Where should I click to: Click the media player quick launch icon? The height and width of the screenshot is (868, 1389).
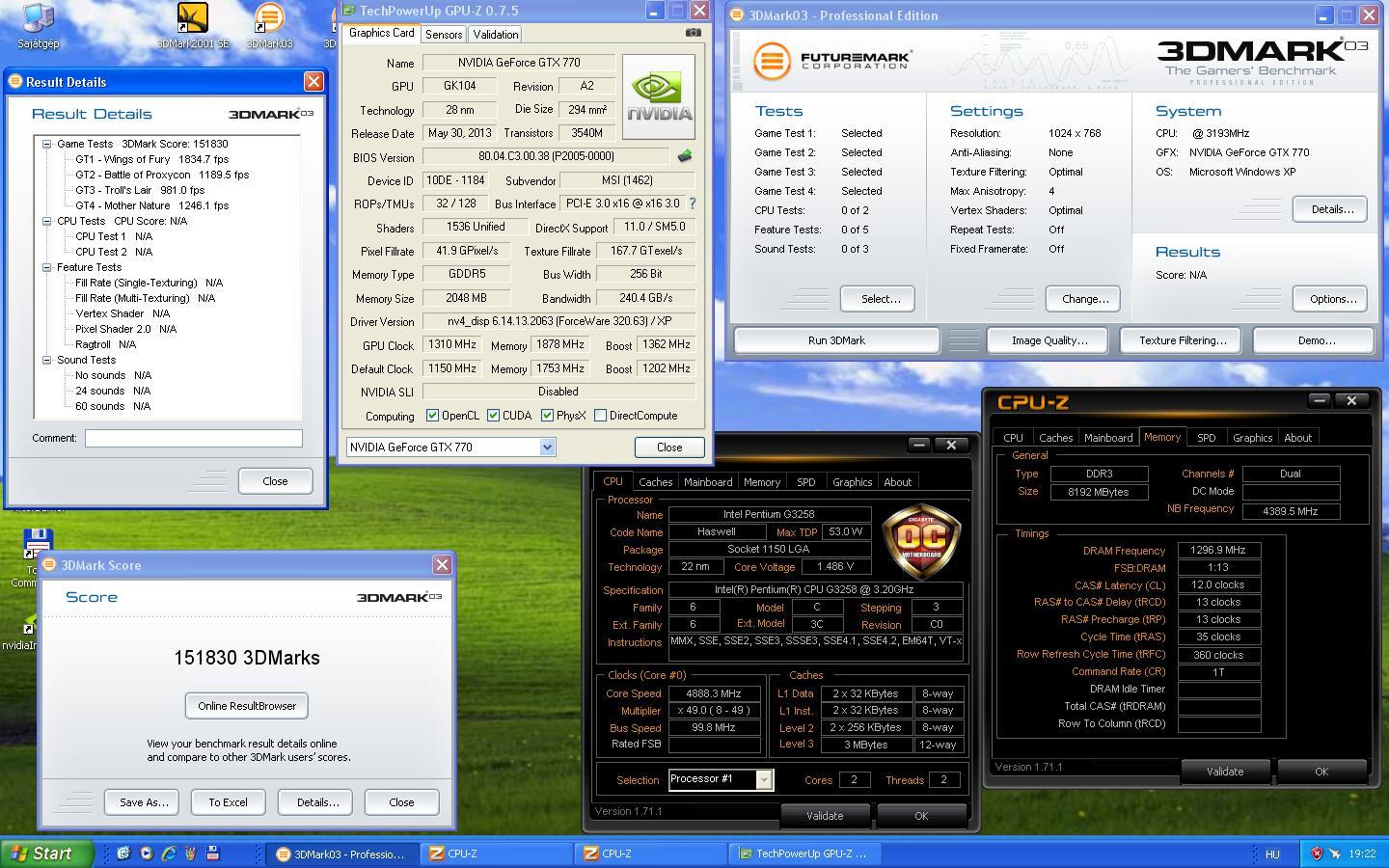click(146, 853)
